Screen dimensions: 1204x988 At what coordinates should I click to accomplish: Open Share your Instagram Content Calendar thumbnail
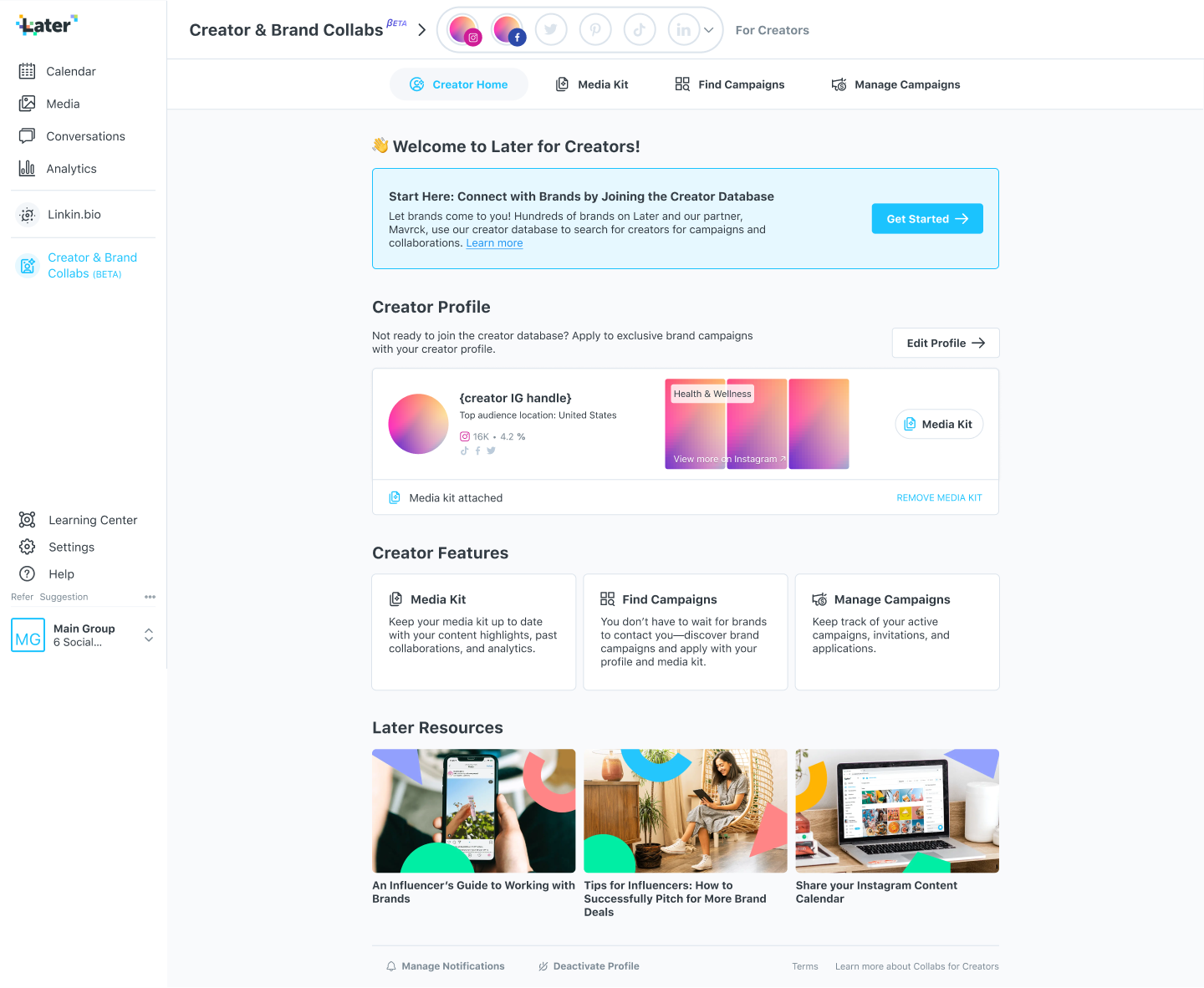click(897, 811)
